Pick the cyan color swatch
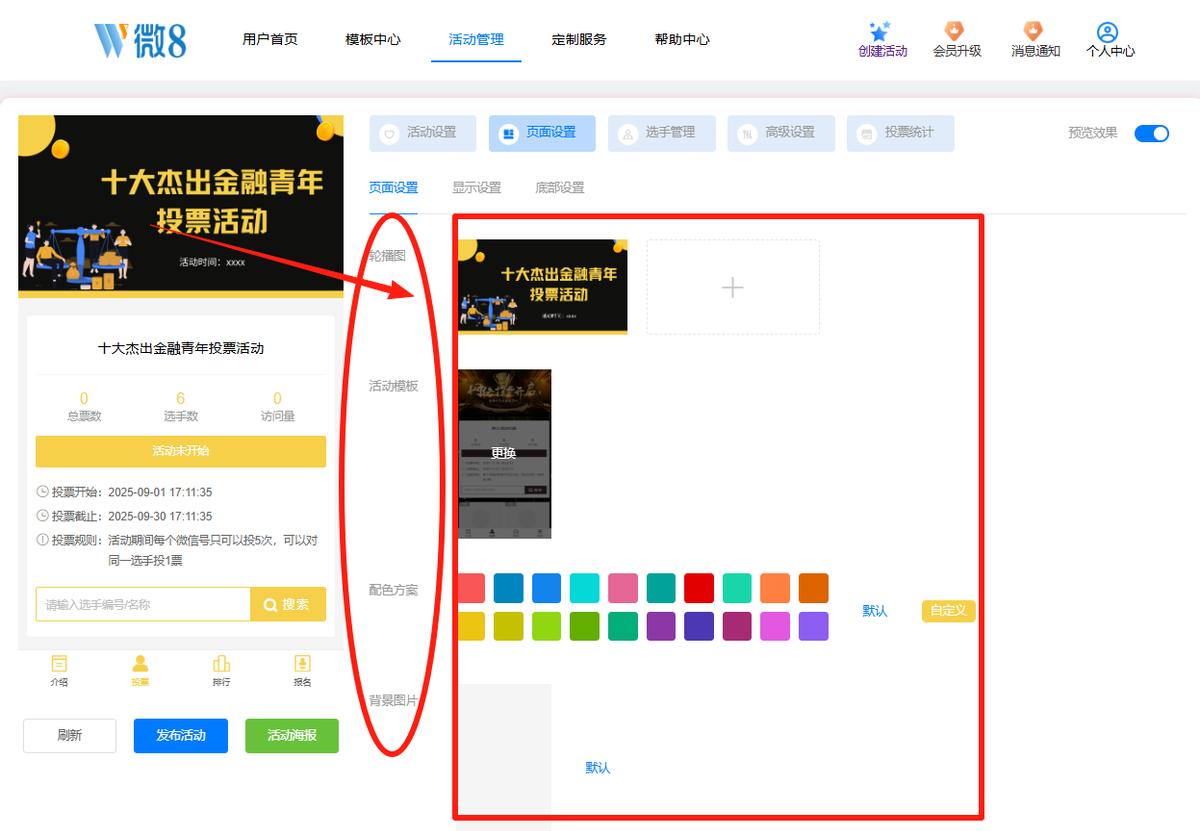The image size is (1200, 831). tap(585, 588)
